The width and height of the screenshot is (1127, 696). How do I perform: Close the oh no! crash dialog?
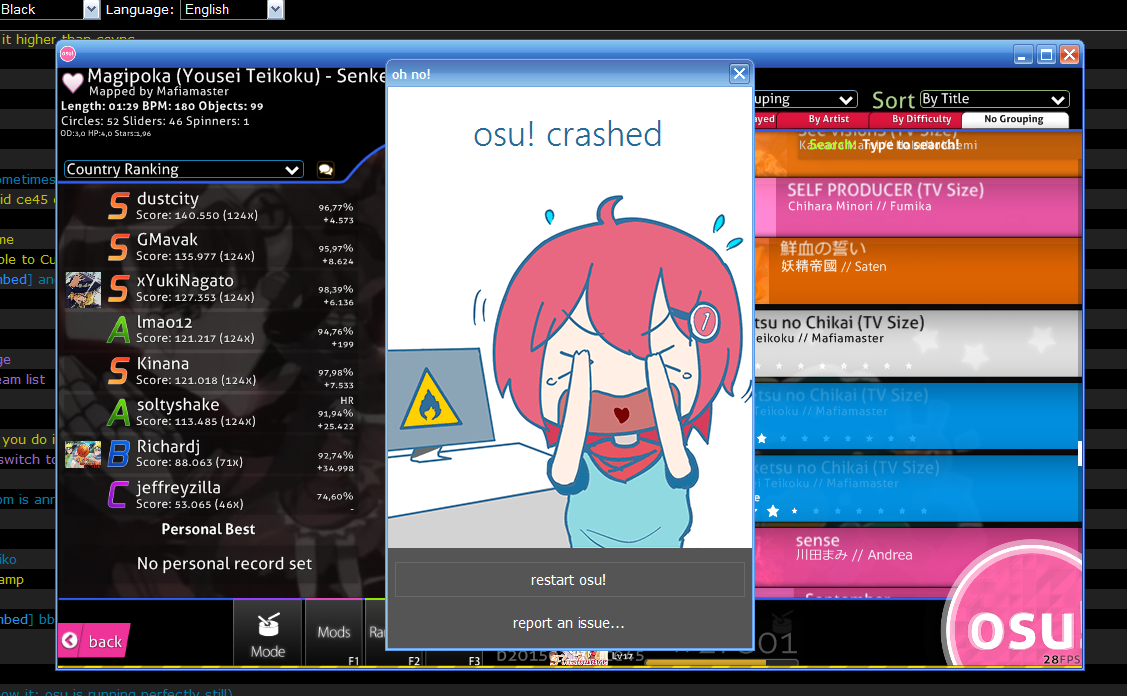coord(739,73)
